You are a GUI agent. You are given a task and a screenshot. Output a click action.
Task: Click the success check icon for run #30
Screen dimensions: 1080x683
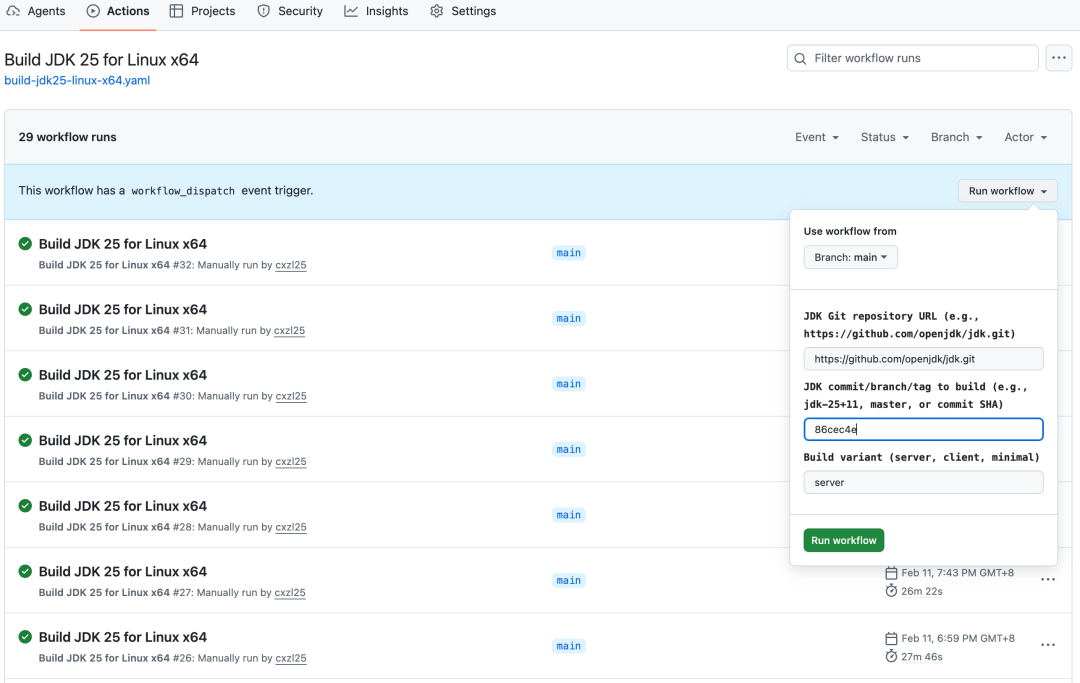tap(25, 375)
